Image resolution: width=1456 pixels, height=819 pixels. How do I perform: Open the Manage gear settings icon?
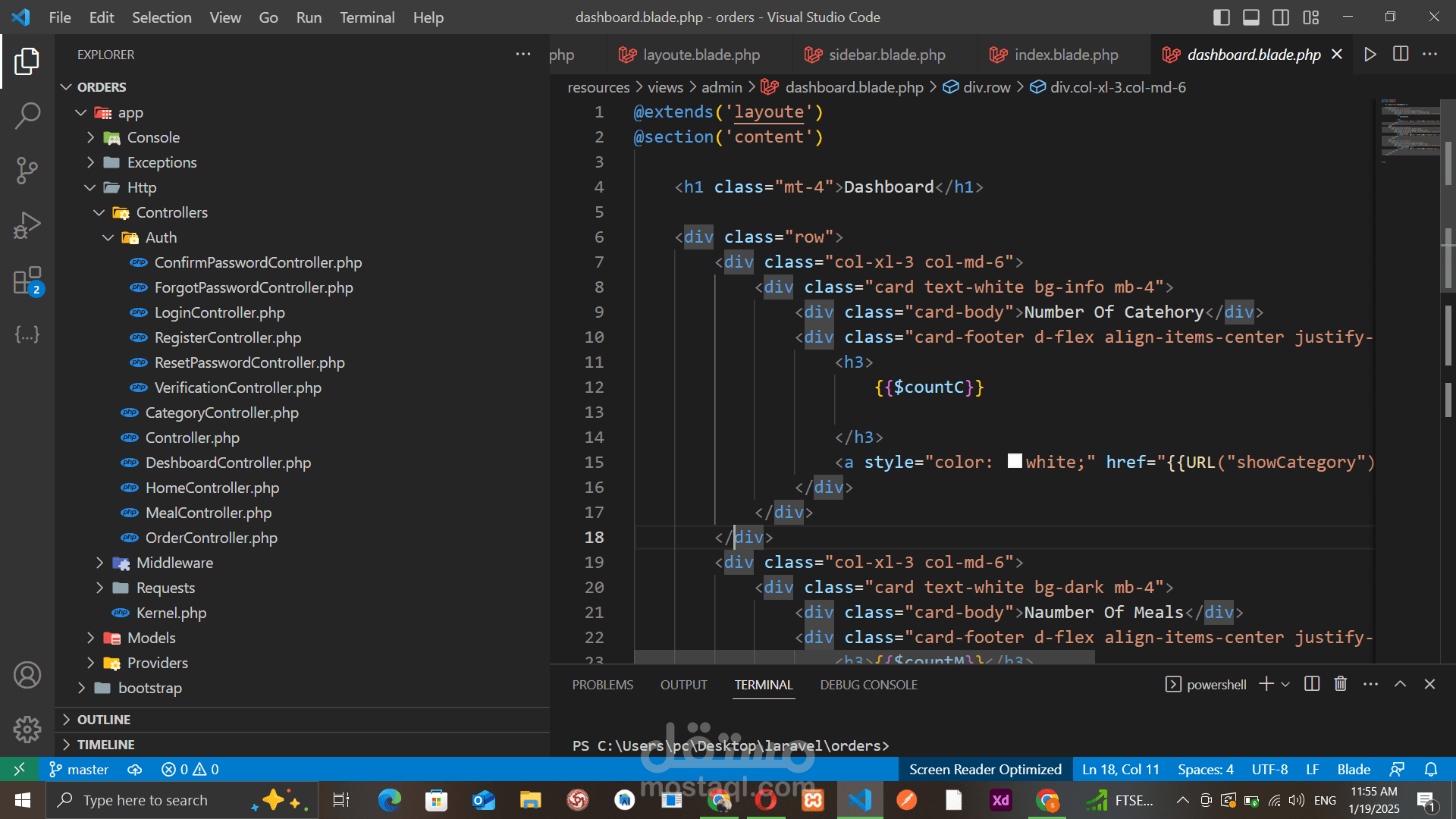tap(27, 730)
